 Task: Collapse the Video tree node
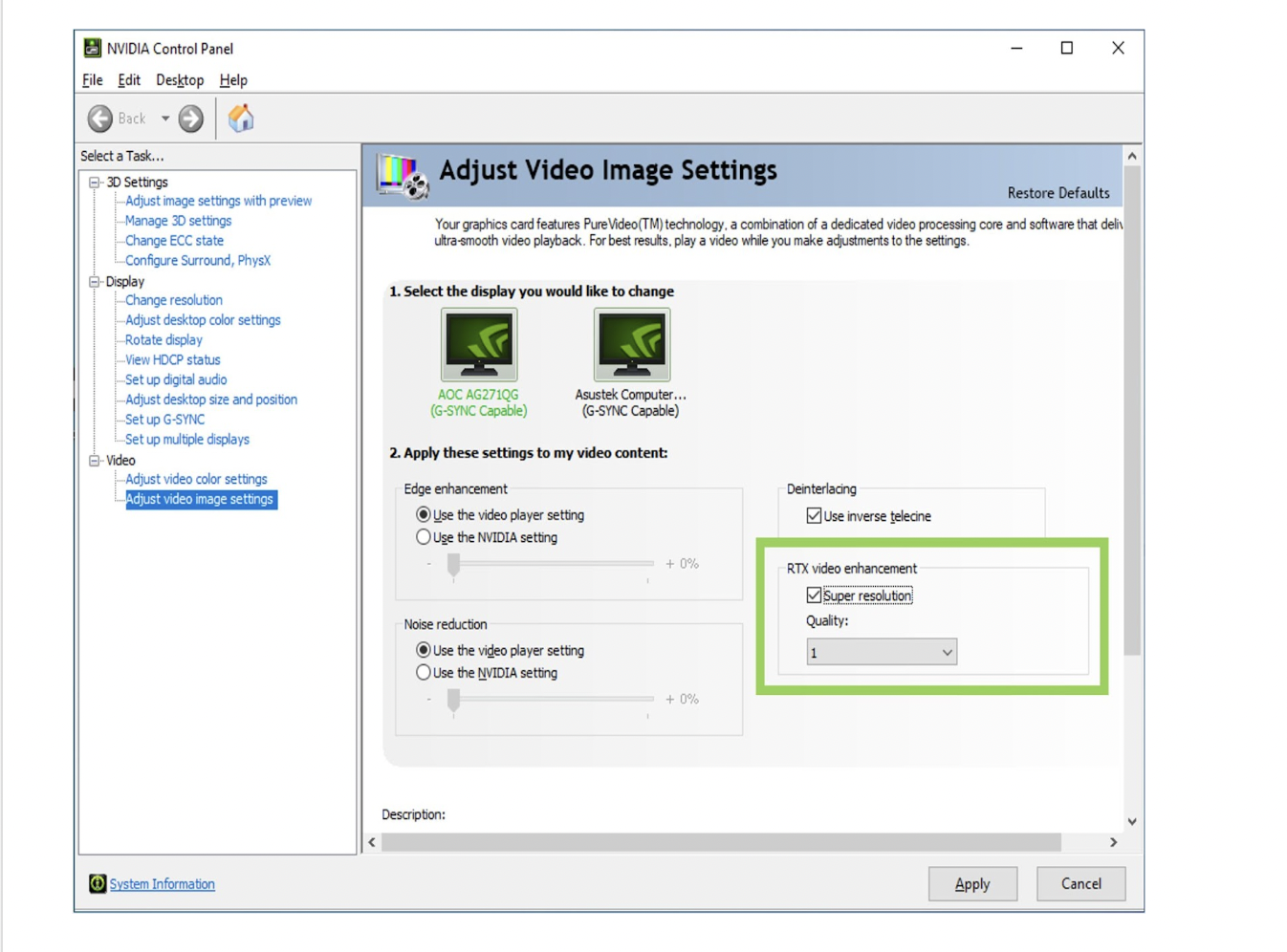pos(95,461)
